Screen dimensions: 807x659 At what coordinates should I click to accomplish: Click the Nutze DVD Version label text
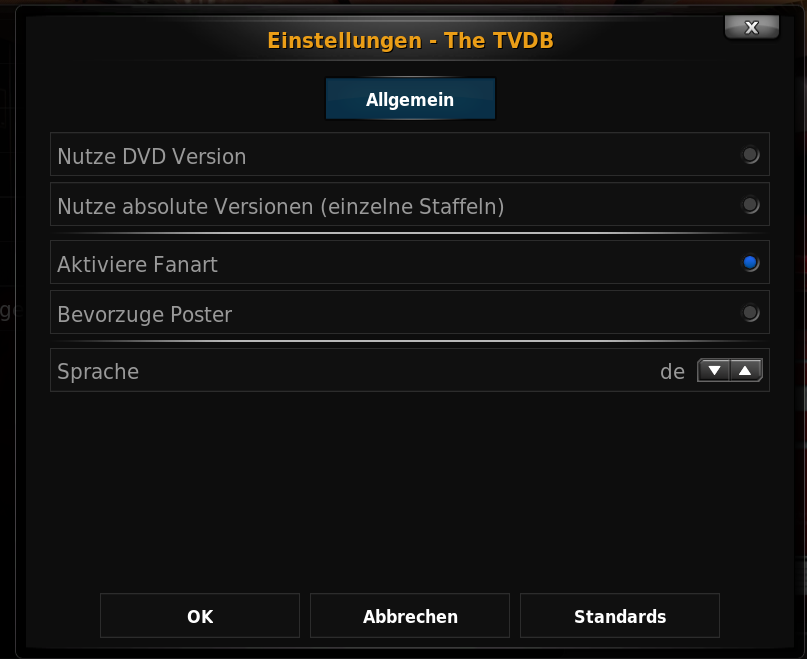[152, 157]
